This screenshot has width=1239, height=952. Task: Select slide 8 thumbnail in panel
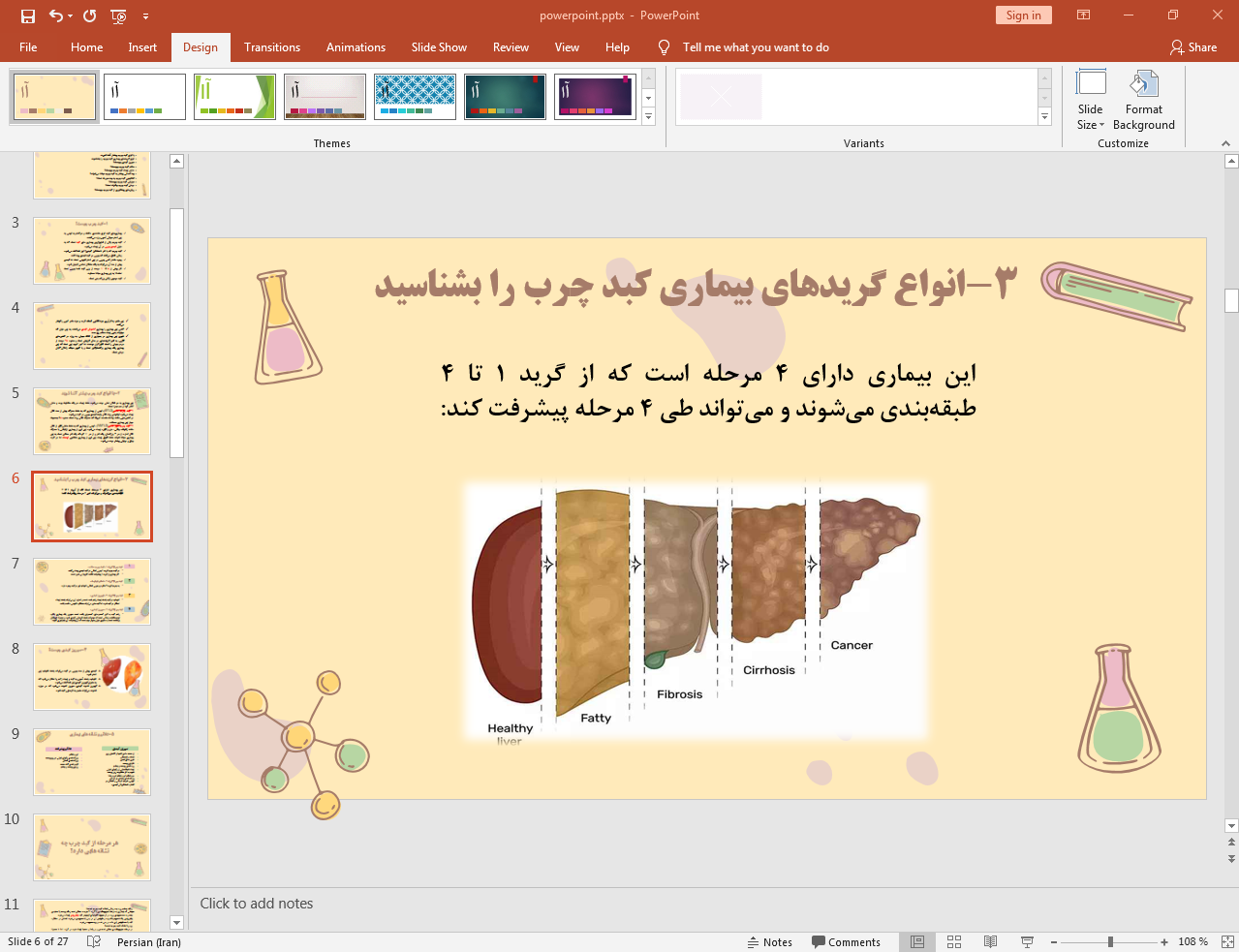click(x=92, y=677)
